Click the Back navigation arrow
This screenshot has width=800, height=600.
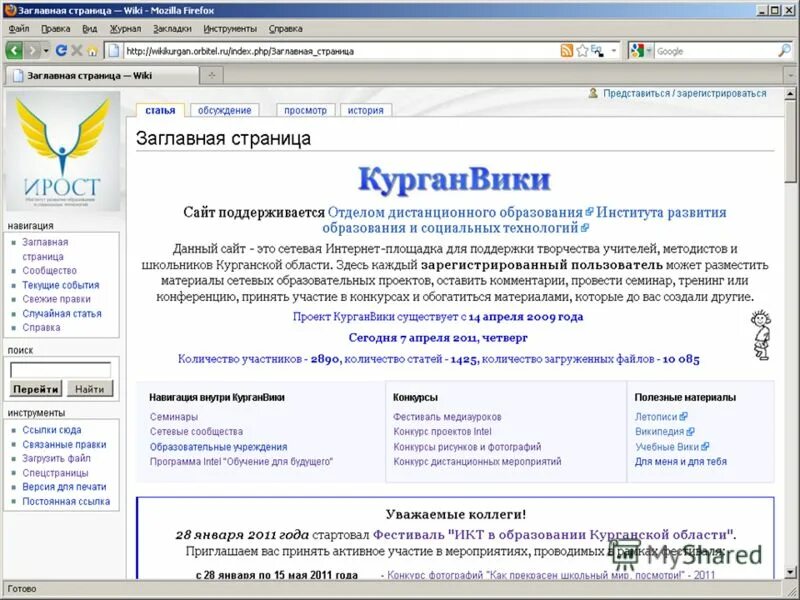[14, 50]
